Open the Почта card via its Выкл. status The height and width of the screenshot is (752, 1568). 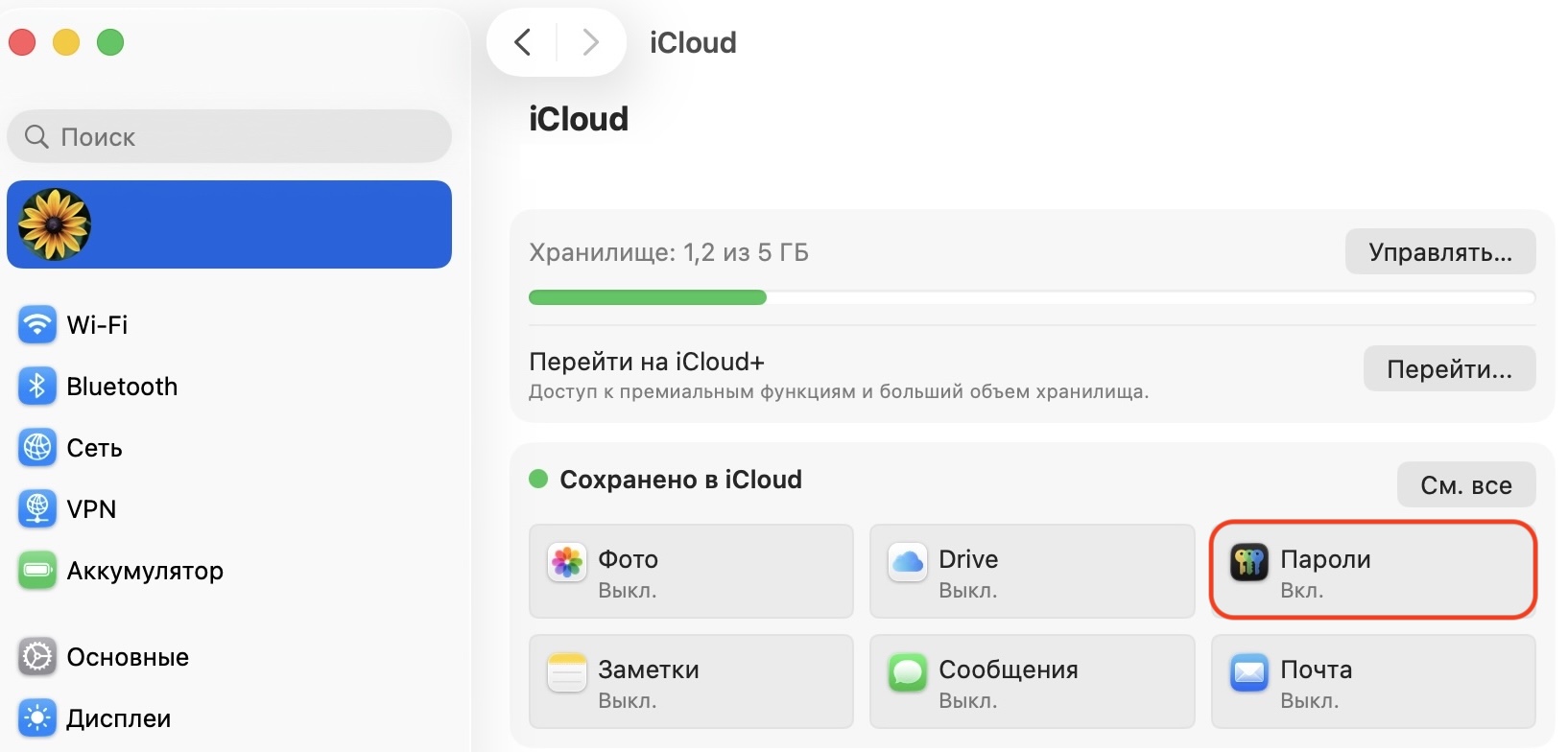click(1310, 701)
